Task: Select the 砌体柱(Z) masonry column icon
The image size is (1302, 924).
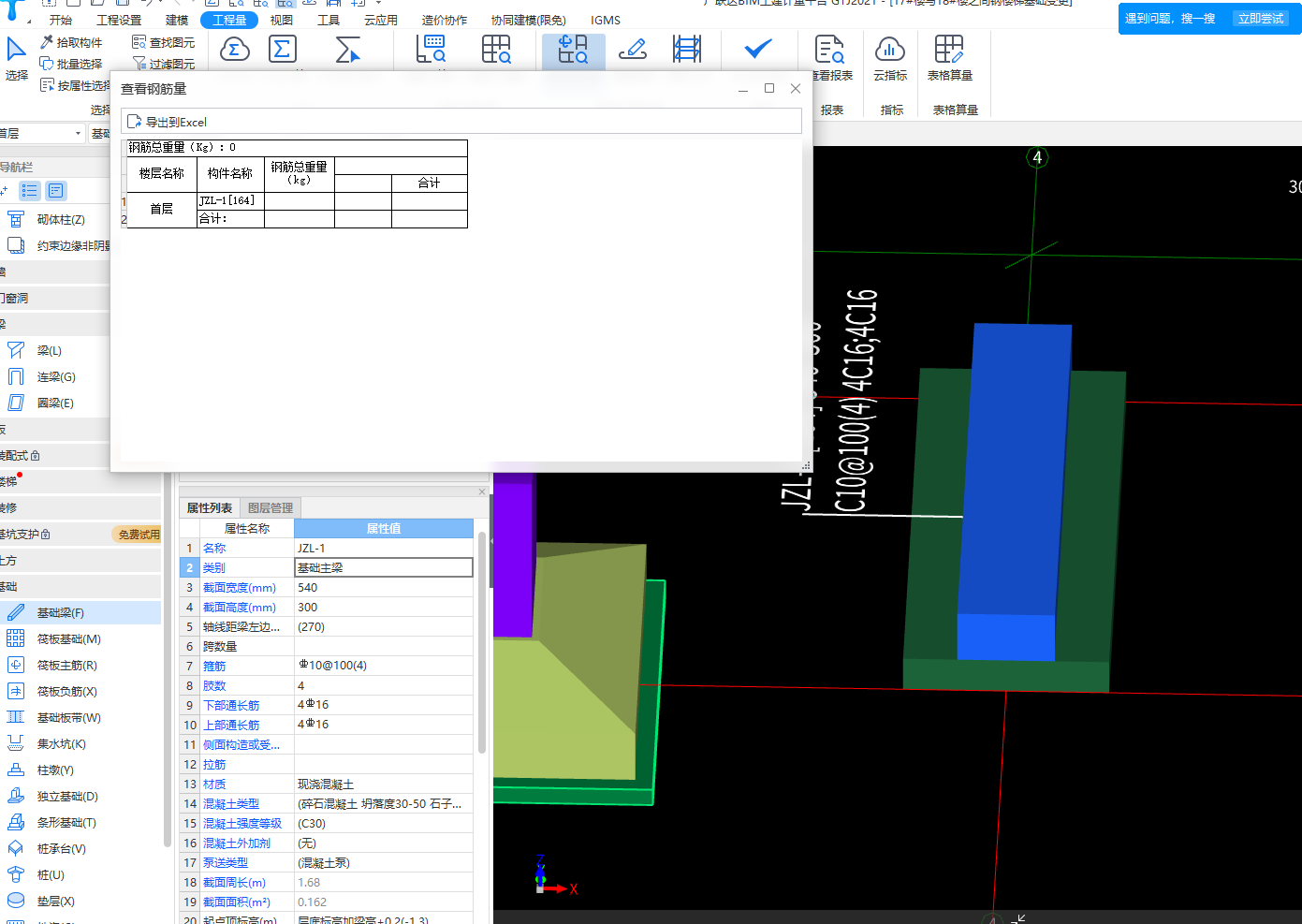Action: (x=16, y=219)
